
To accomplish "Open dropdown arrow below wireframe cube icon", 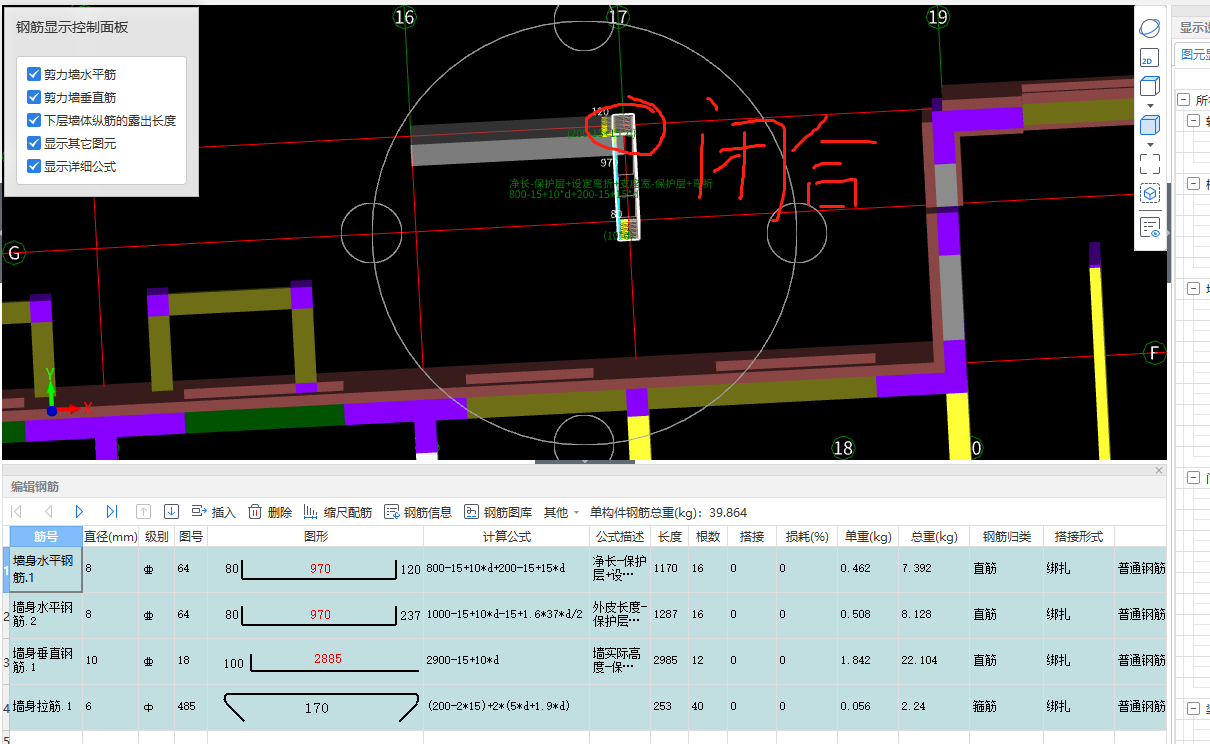I will pos(1150,106).
